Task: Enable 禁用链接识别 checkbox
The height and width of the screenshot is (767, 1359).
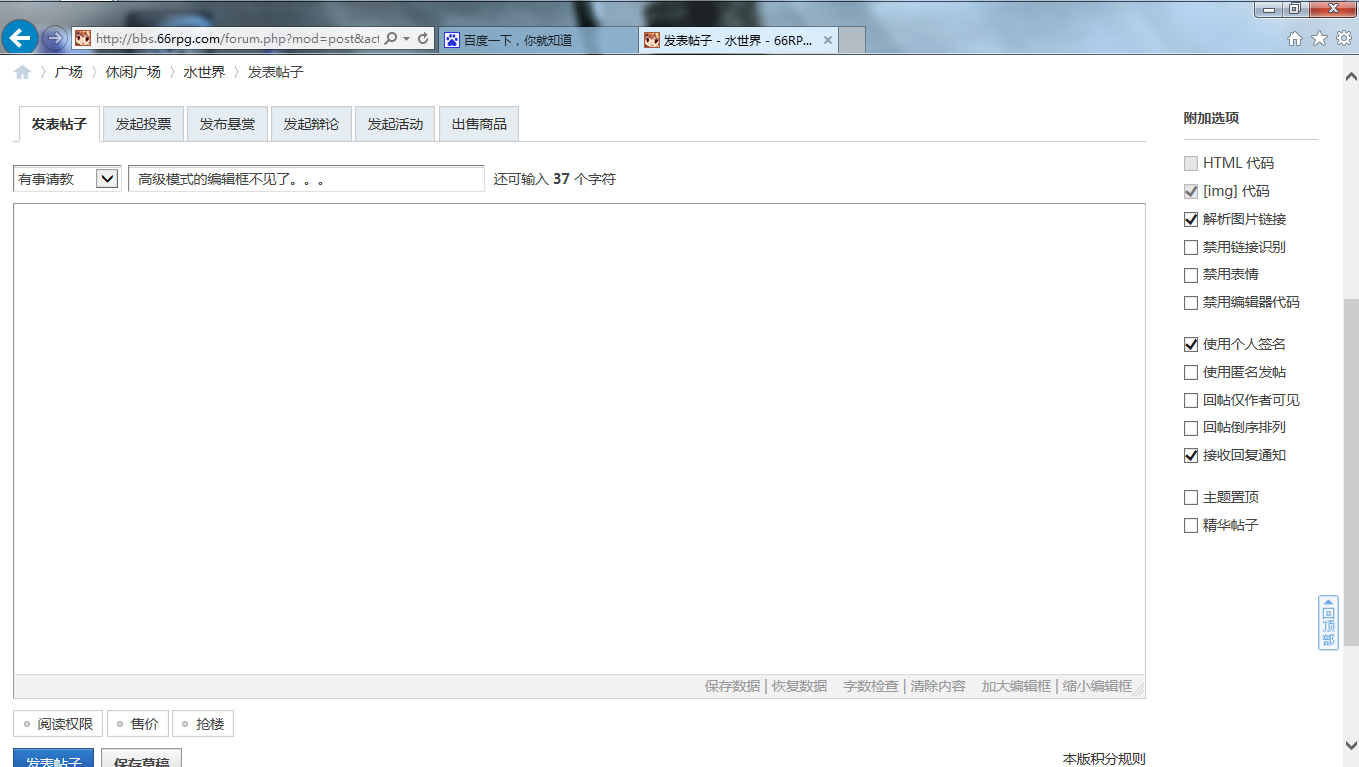Action: [1190, 247]
